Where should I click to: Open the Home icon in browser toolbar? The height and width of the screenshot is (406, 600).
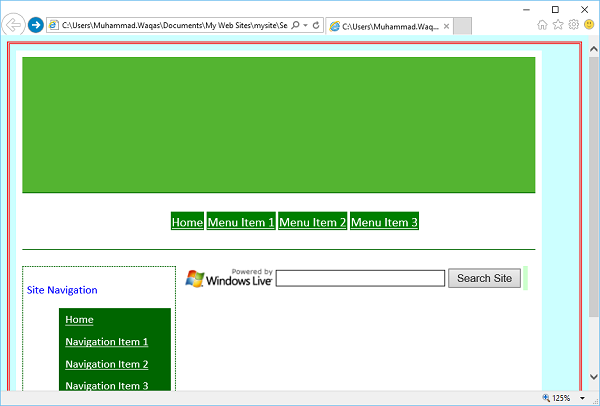[543, 25]
